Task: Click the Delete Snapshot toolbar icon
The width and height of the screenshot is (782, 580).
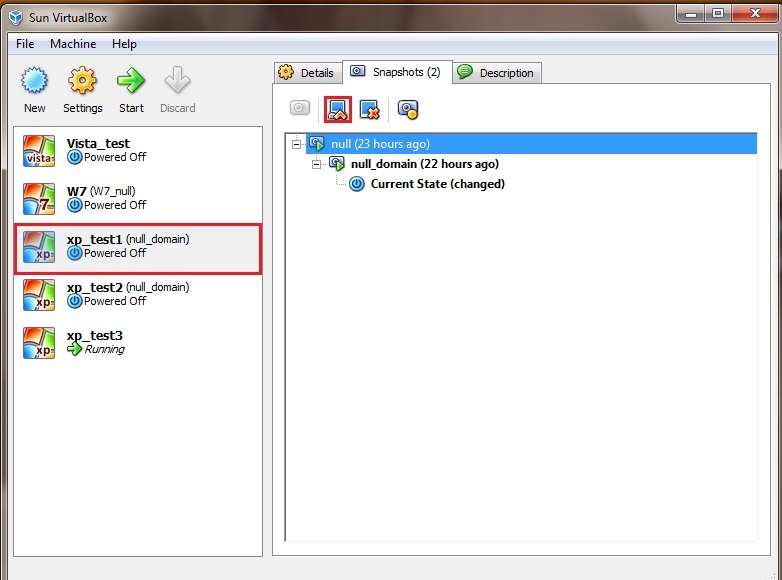Action: 370,110
